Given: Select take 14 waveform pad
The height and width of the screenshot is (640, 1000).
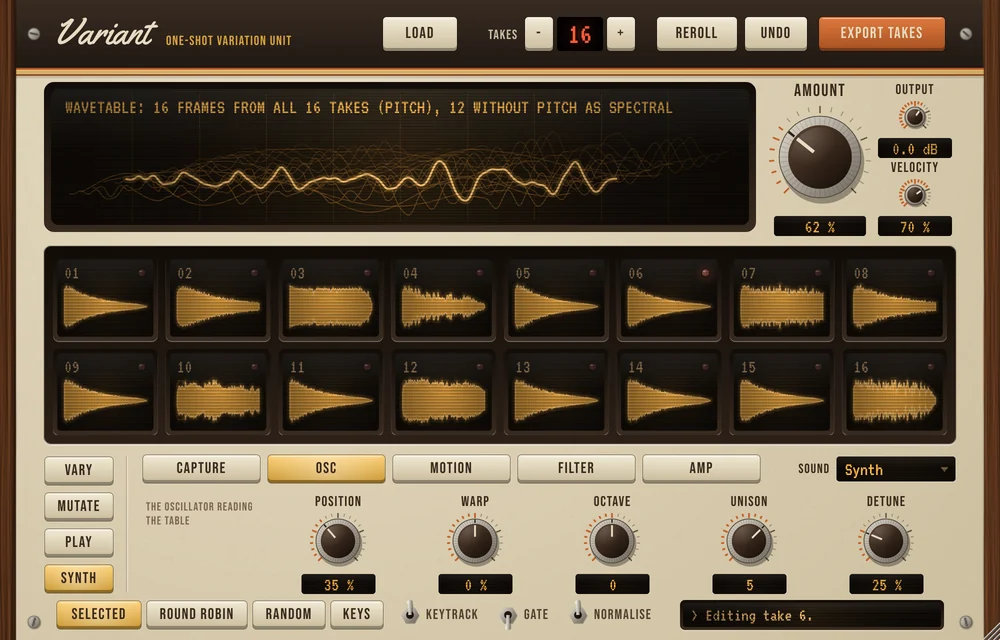Looking at the screenshot, I should click(669, 392).
